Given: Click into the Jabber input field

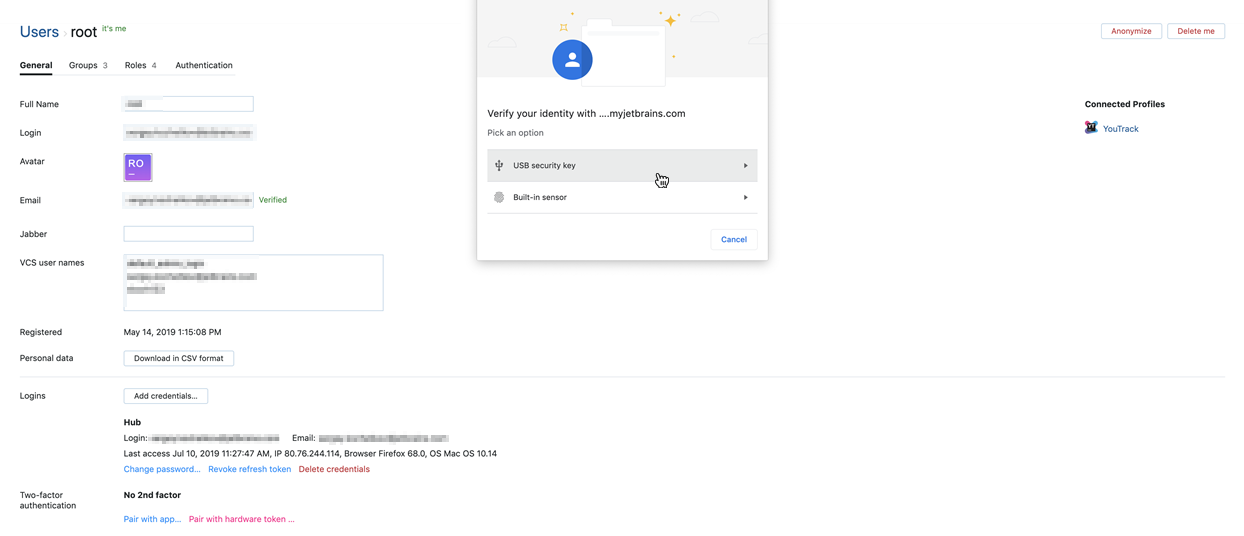Looking at the screenshot, I should pos(188,234).
